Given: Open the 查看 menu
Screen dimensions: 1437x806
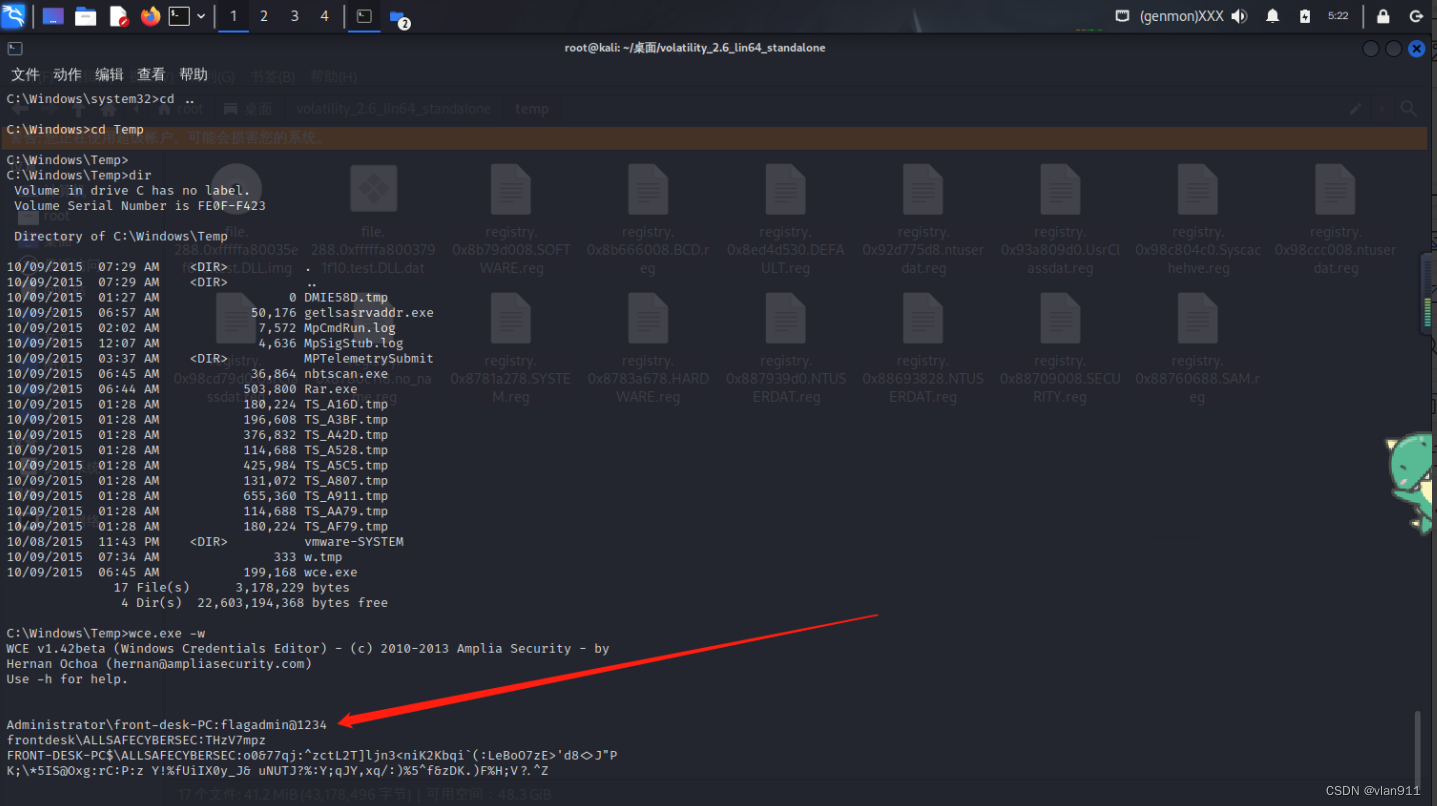Looking at the screenshot, I should (x=151, y=75).
